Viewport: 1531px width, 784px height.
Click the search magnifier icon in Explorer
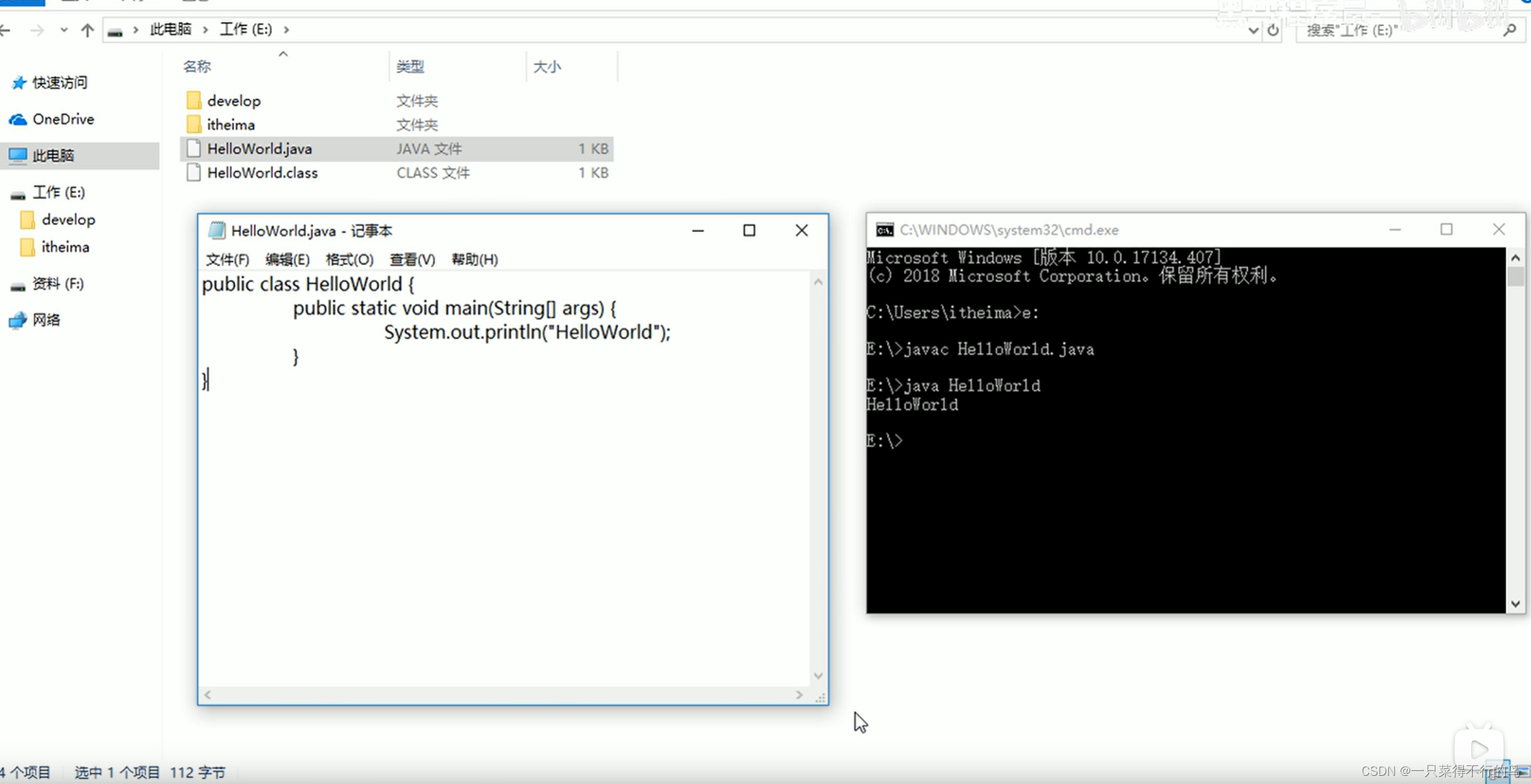[1509, 30]
